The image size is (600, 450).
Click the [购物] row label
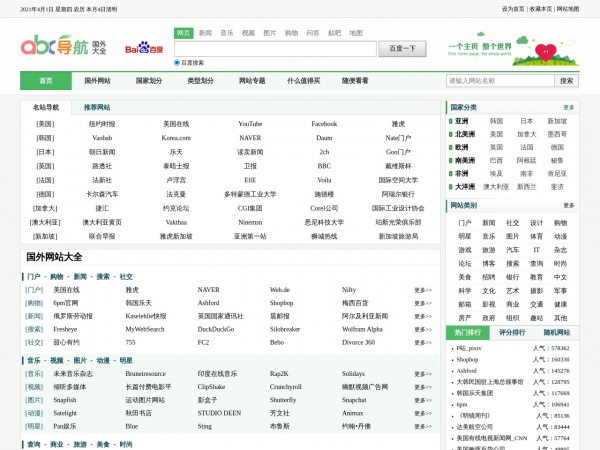[34, 303]
